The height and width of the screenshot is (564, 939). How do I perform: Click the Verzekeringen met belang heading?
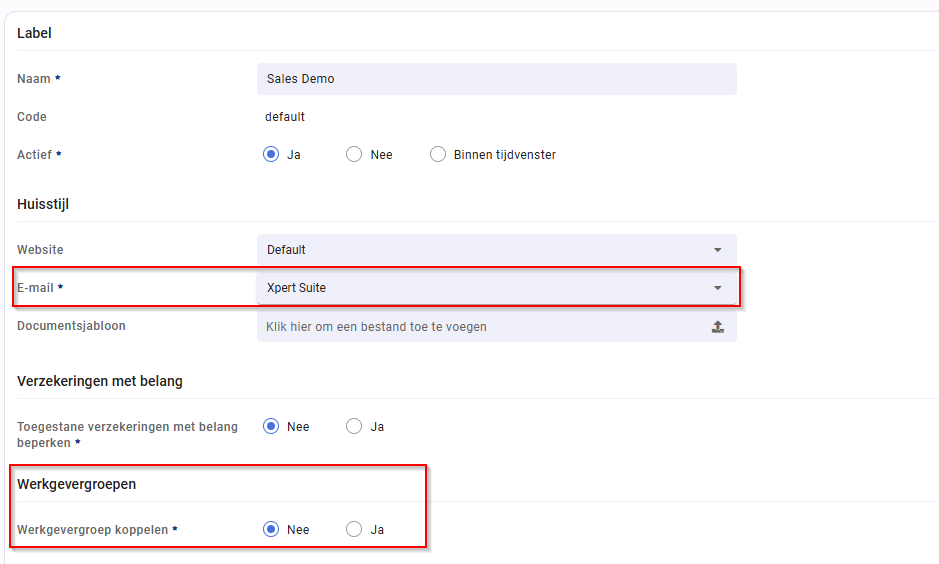100,381
